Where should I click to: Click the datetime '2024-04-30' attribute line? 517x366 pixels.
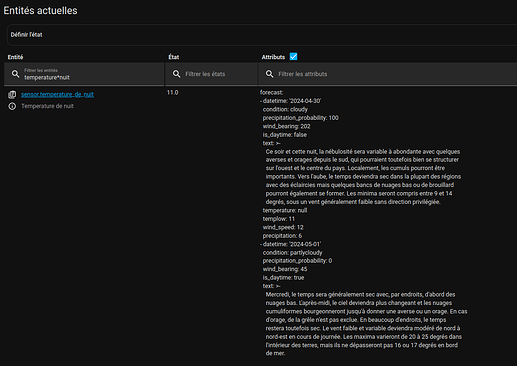[291, 101]
